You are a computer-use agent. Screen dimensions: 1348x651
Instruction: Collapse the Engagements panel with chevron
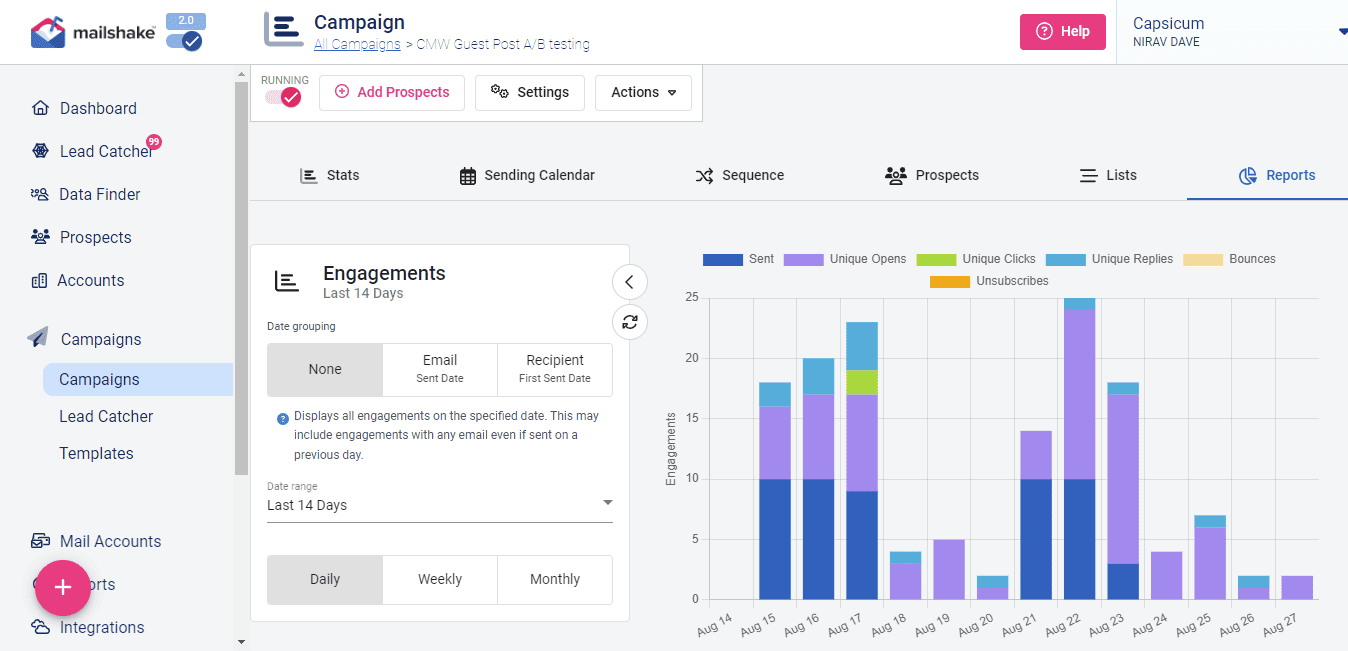pyautogui.click(x=630, y=282)
